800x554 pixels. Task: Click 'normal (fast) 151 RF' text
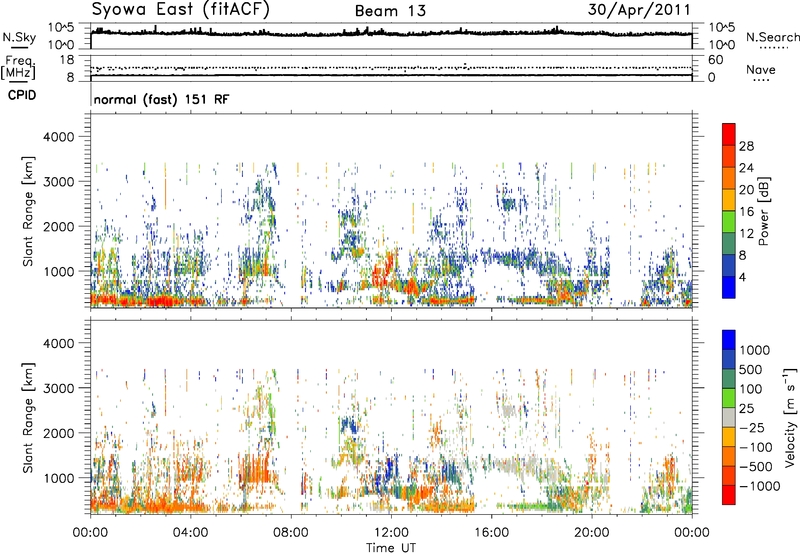(161, 99)
